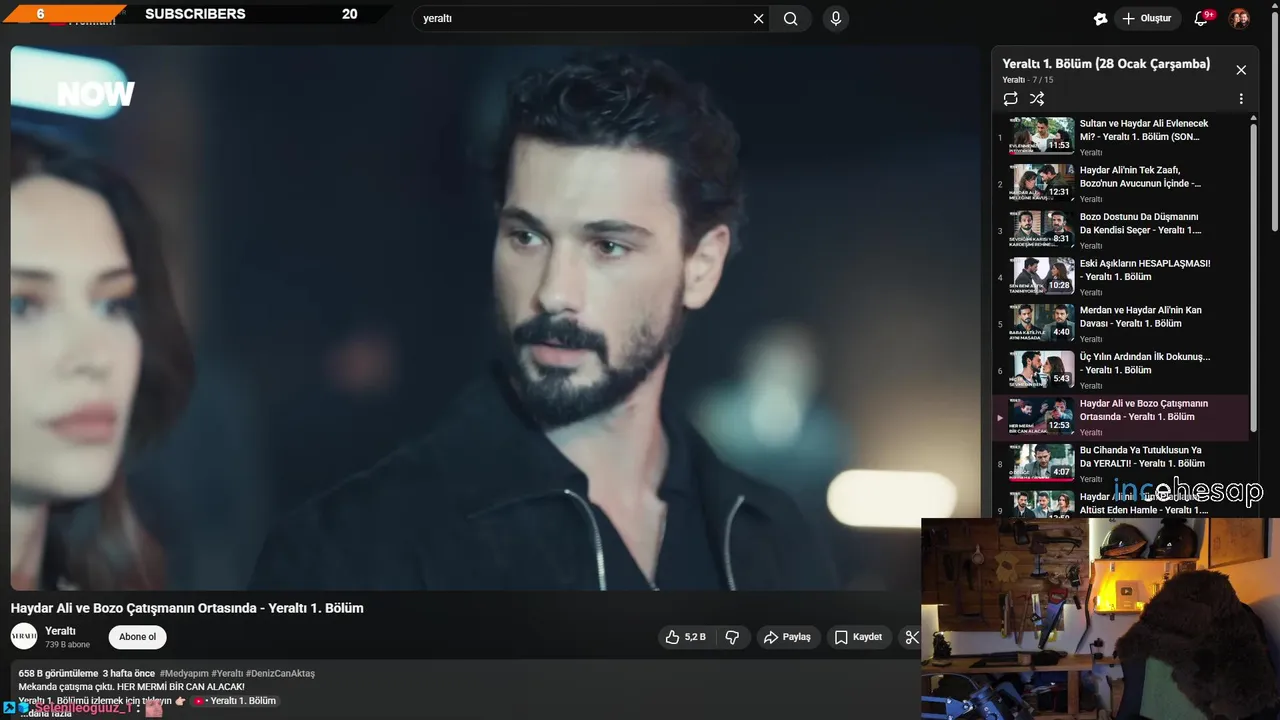1280x720 pixels.
Task: Play 'Bu Cihanda Ya Tutuklusun' playlist item
Action: click(1120, 464)
